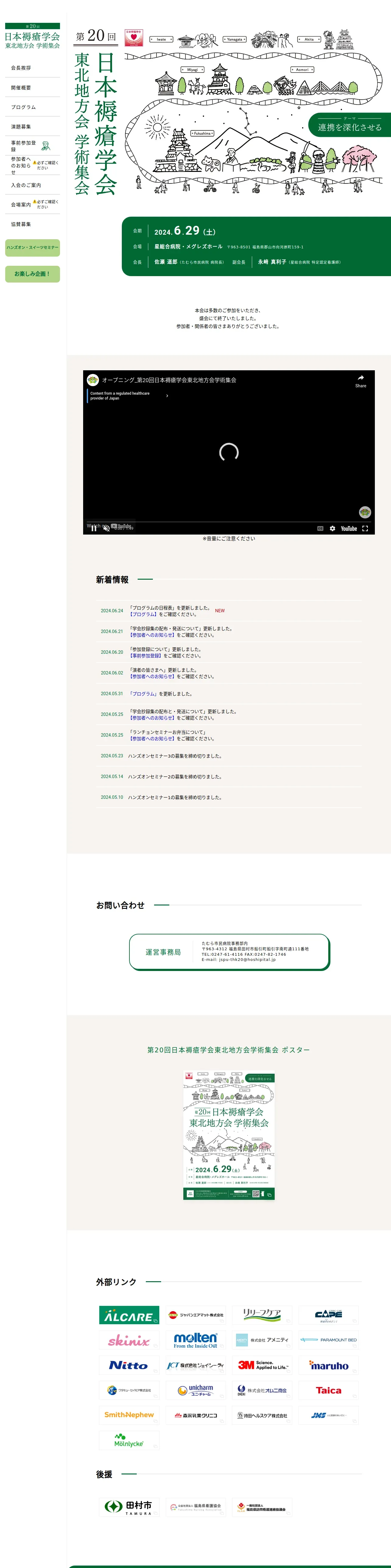The image size is (391, 1568).
Task: Open 会長挨拶 in the side menu
Action: click(33, 68)
